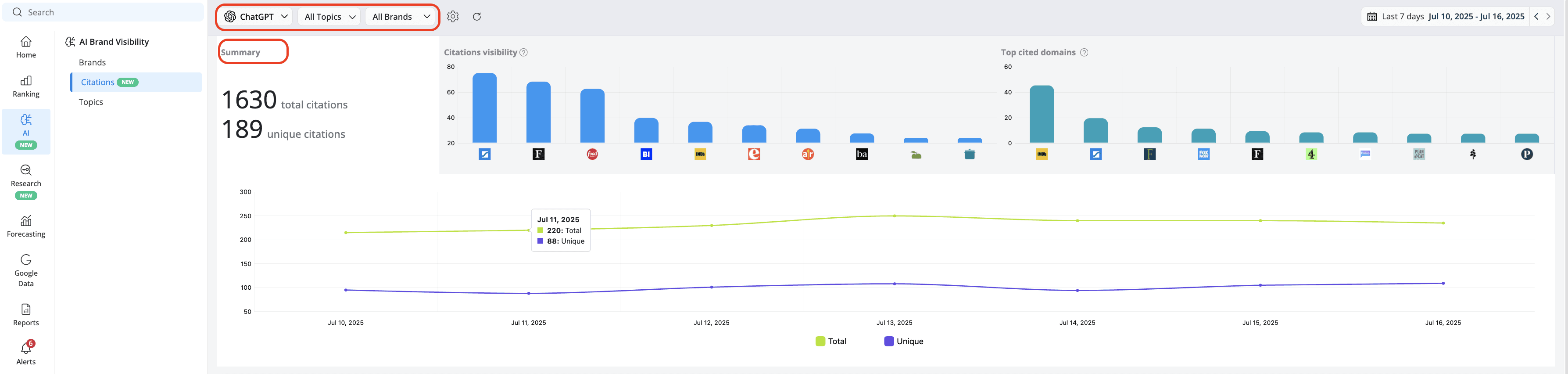Refresh the citations data

point(477,16)
